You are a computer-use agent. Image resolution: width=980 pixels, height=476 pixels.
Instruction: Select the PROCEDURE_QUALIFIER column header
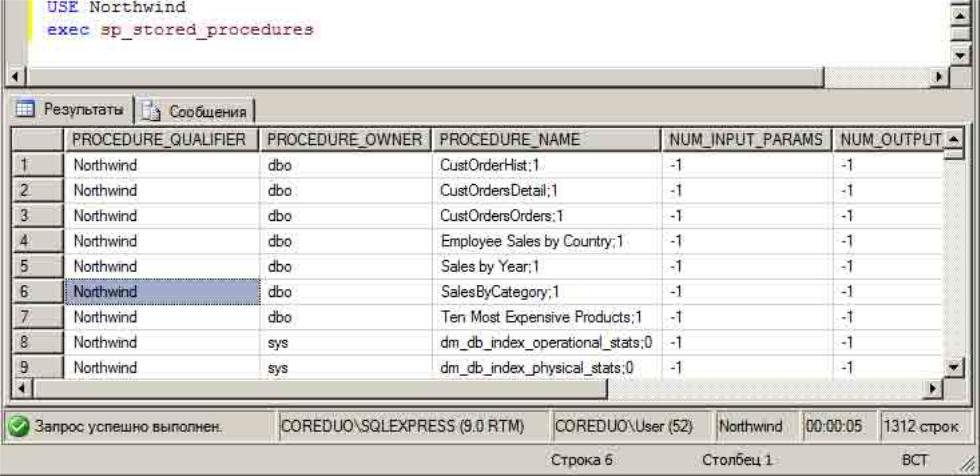tap(161, 141)
